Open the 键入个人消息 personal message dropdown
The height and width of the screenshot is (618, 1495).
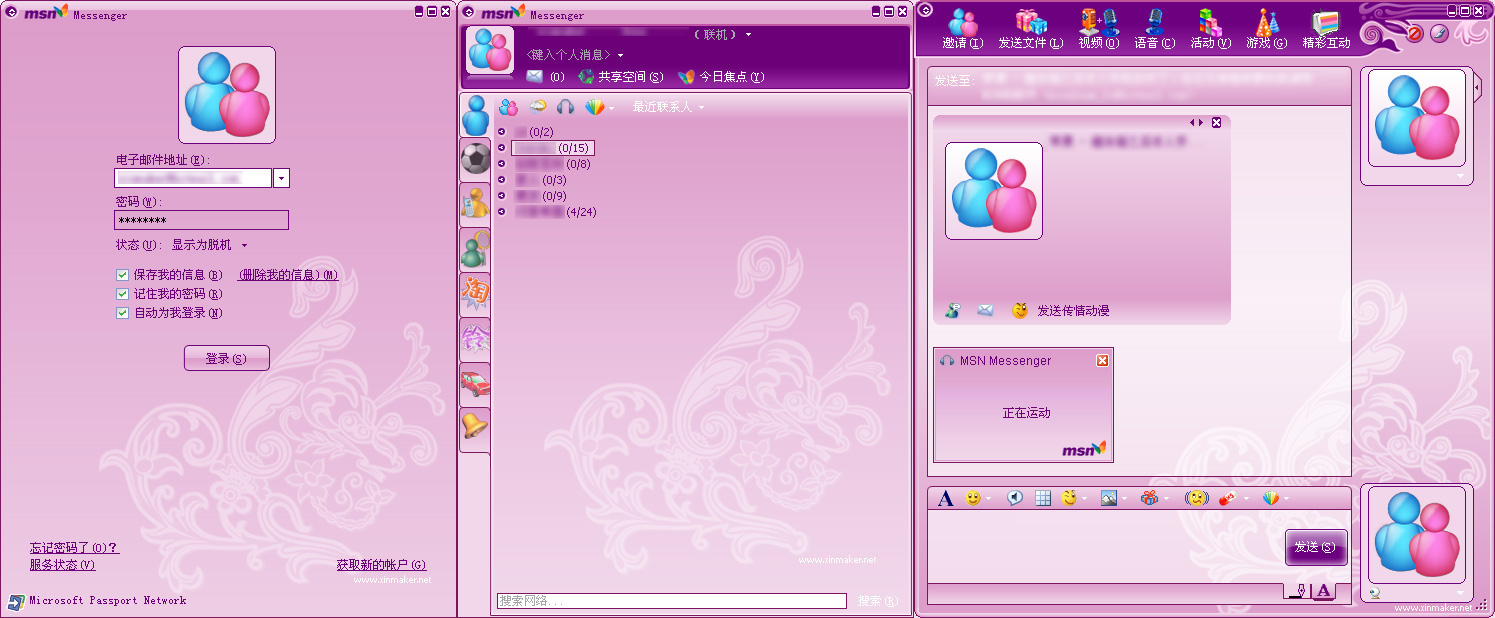click(575, 55)
